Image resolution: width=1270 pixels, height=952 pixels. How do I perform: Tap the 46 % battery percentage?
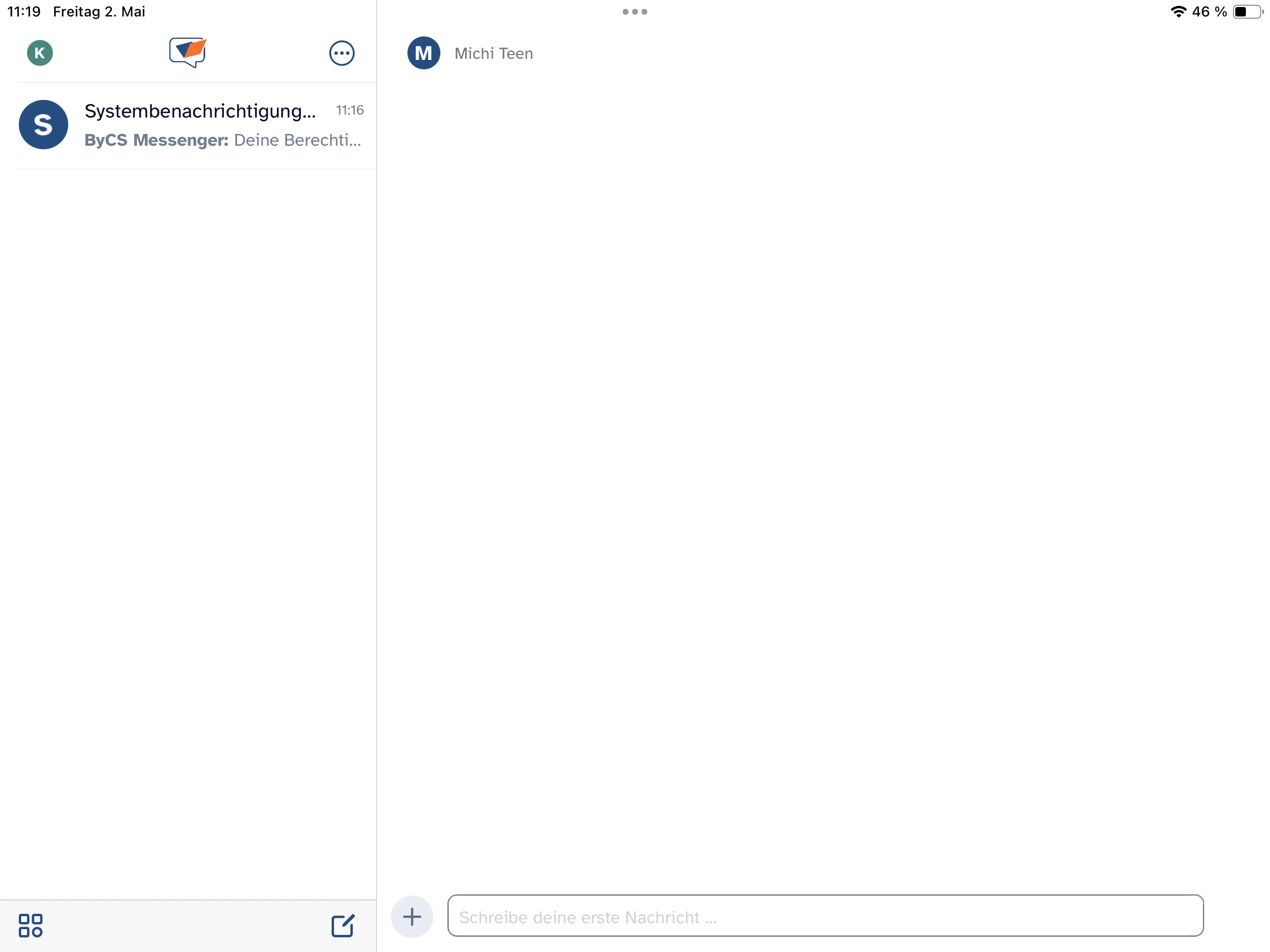(x=1209, y=12)
